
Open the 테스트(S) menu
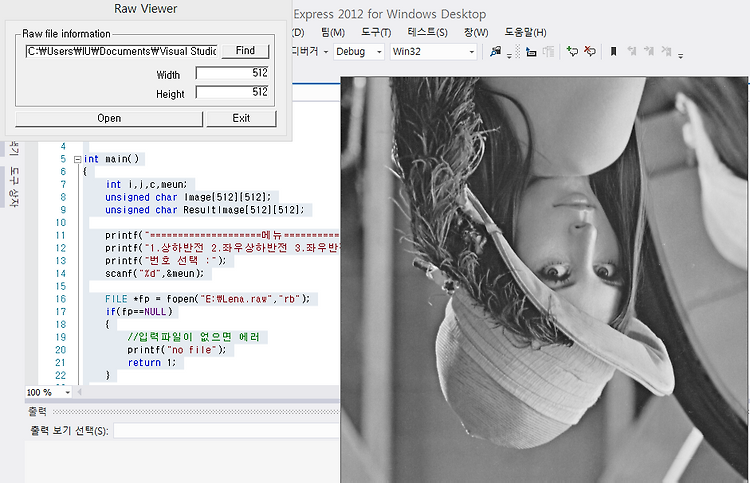pos(428,32)
